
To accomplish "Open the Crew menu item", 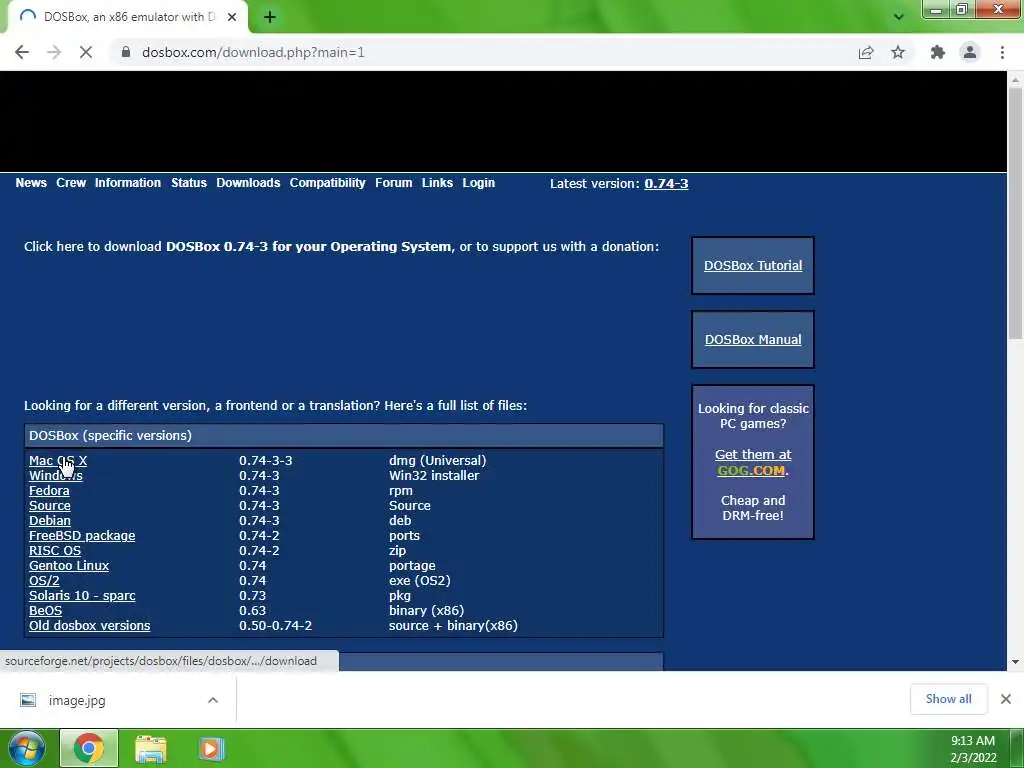I will pyautogui.click(x=71, y=183).
